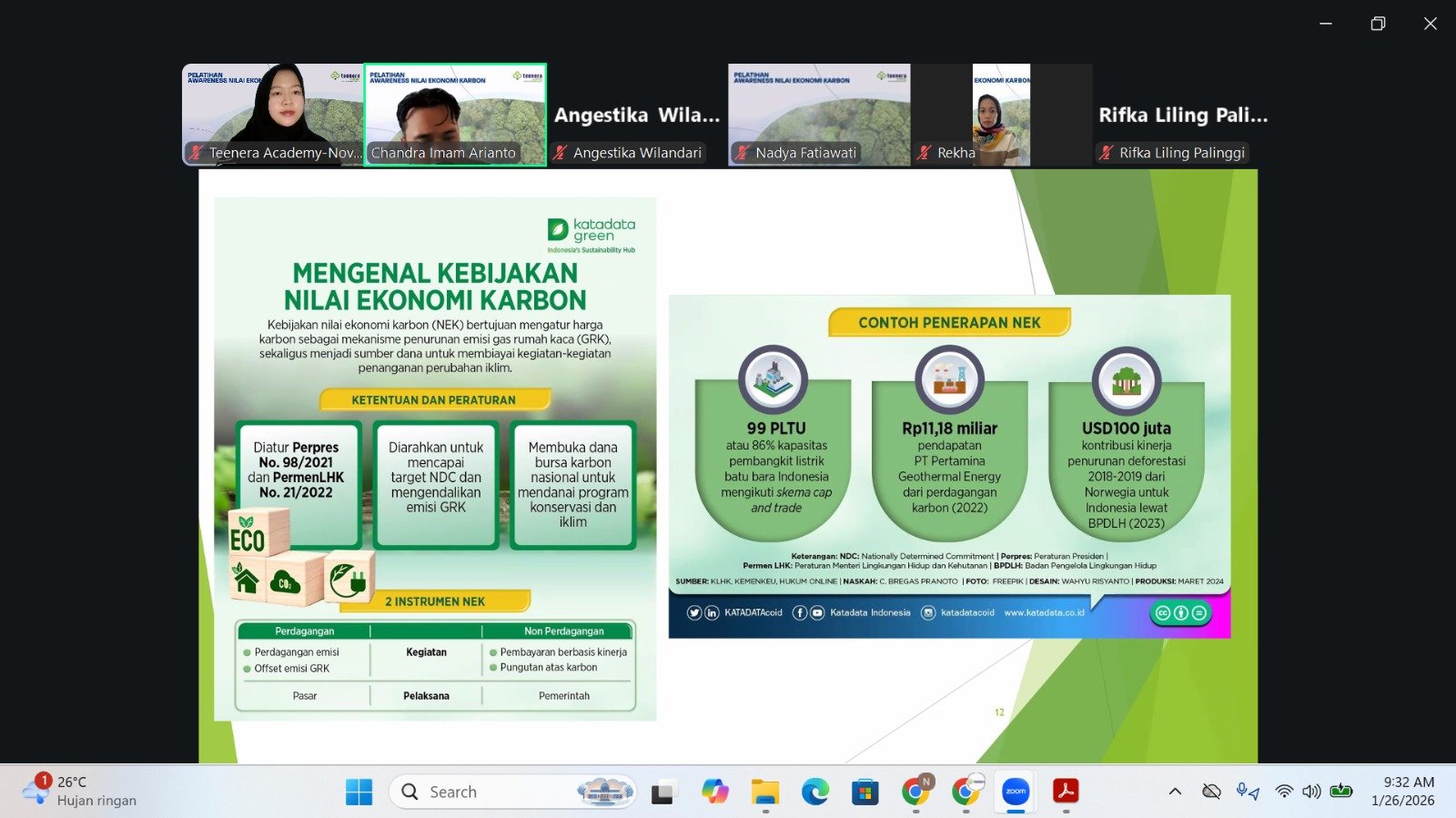Click the volume speaker tray icon
Image resolution: width=1456 pixels, height=818 pixels.
point(1311,792)
